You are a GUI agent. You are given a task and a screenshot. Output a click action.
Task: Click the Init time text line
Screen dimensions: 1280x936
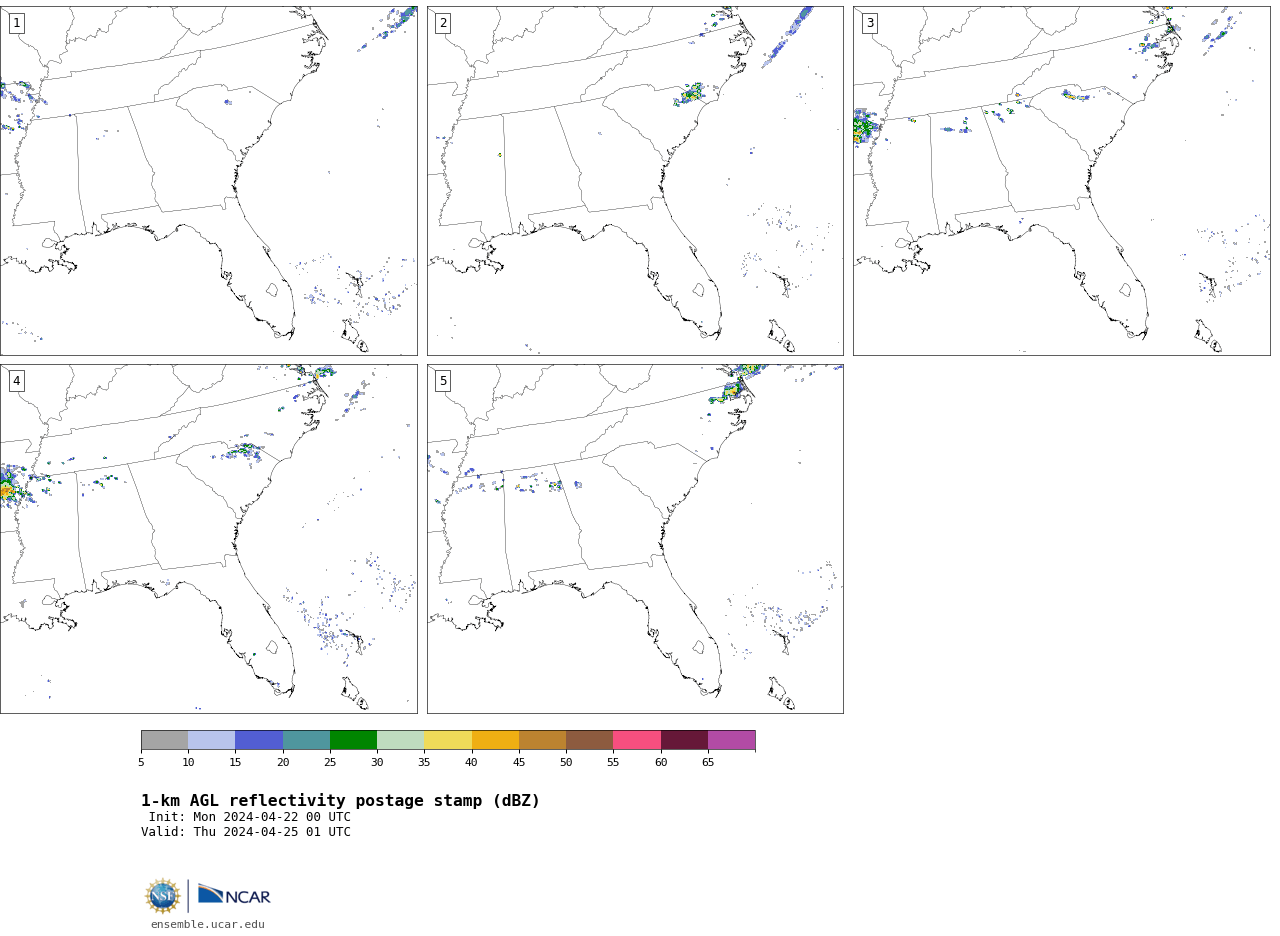tap(250, 817)
